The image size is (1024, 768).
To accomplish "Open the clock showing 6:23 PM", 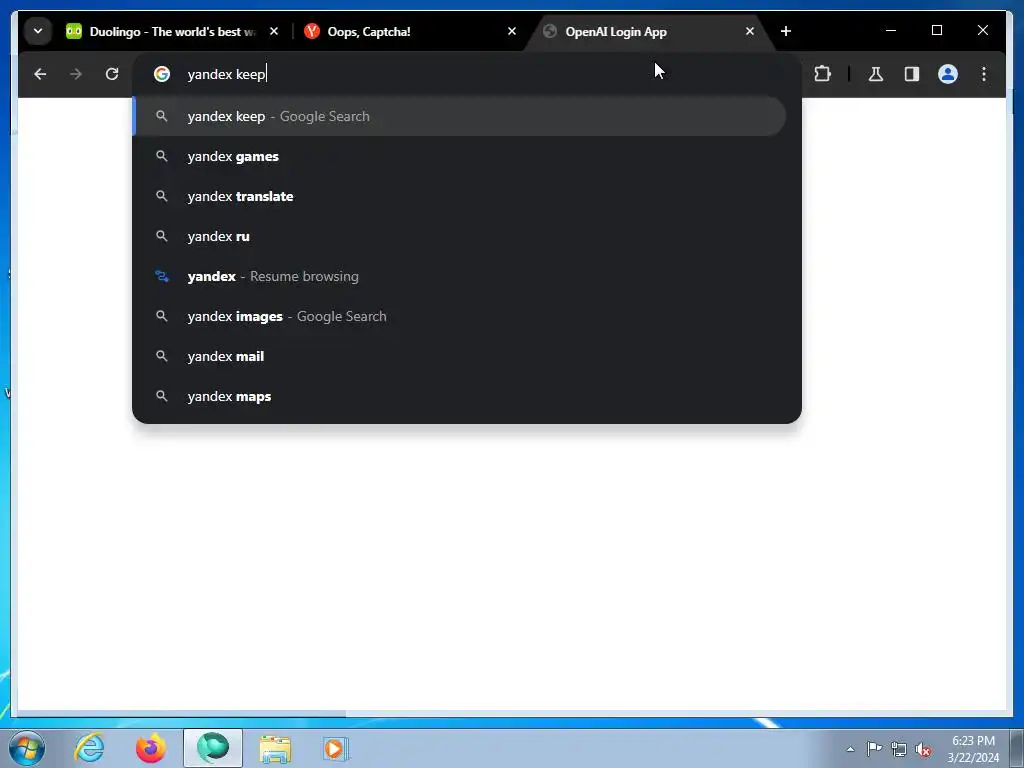I will [x=973, y=749].
